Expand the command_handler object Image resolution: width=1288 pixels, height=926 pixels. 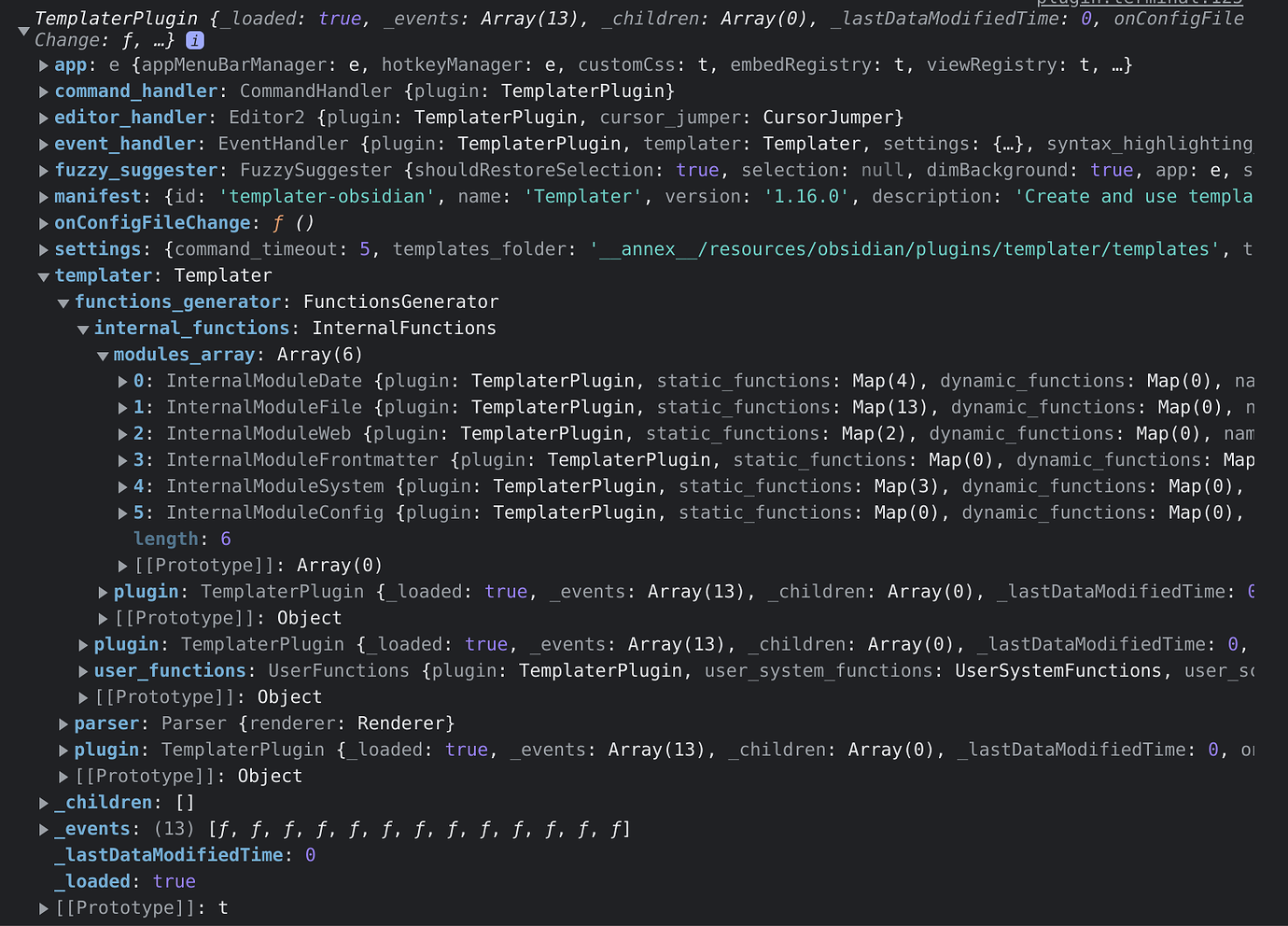pyautogui.click(x=43, y=91)
